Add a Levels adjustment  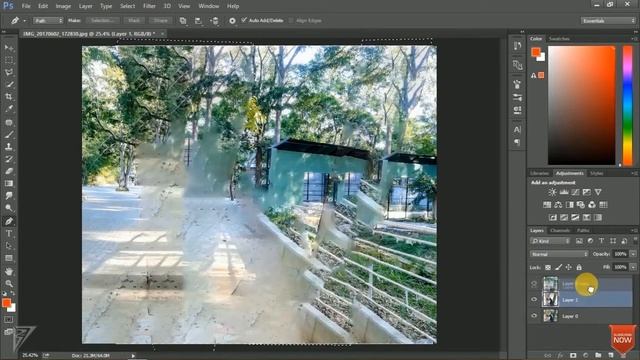564,192
